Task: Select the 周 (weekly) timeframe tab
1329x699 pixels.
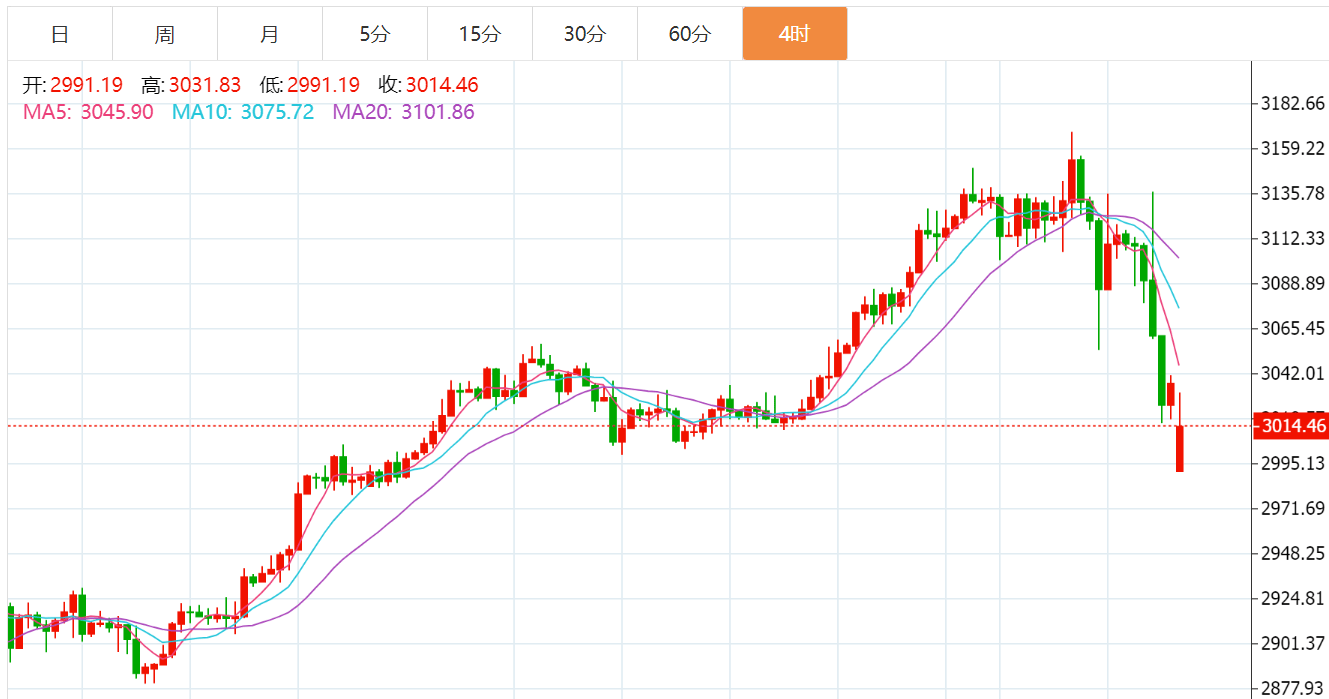Action: (165, 34)
